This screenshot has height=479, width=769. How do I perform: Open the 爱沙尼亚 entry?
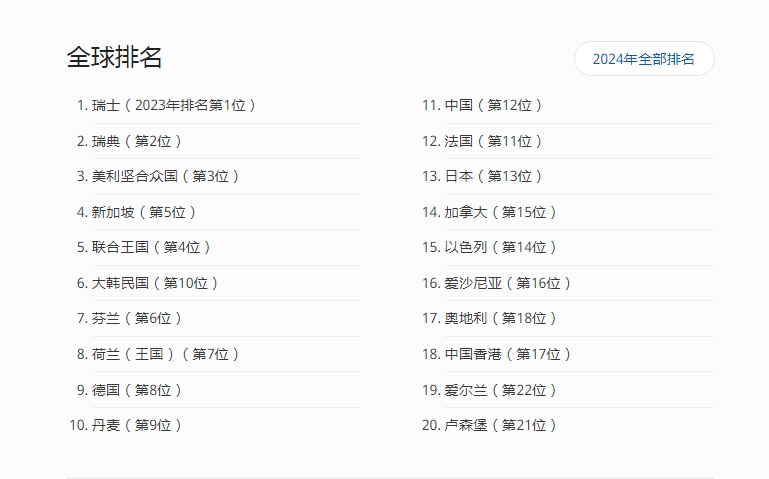click(x=508, y=283)
